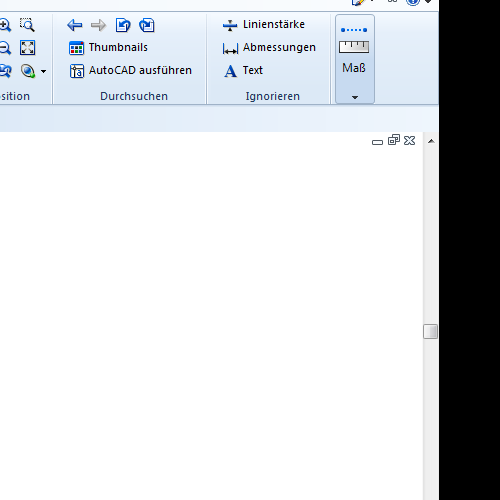Click the blue back arrow
This screenshot has width=500, height=500.
(75, 25)
